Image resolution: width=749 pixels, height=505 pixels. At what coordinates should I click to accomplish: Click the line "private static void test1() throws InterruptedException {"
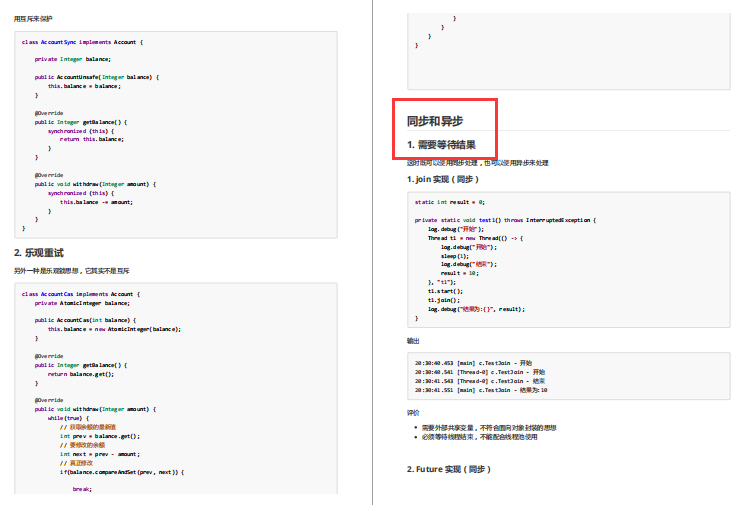[505, 220]
